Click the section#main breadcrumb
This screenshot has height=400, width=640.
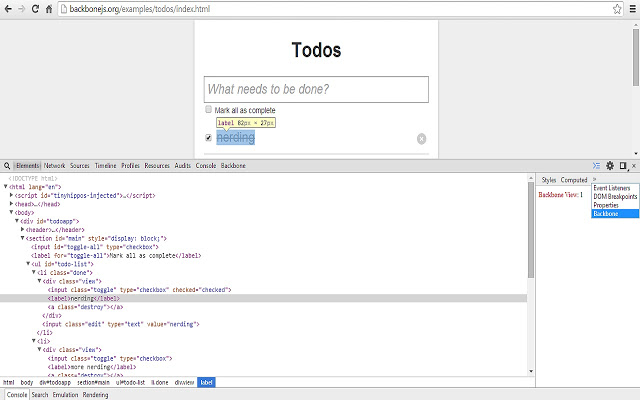[93, 382]
